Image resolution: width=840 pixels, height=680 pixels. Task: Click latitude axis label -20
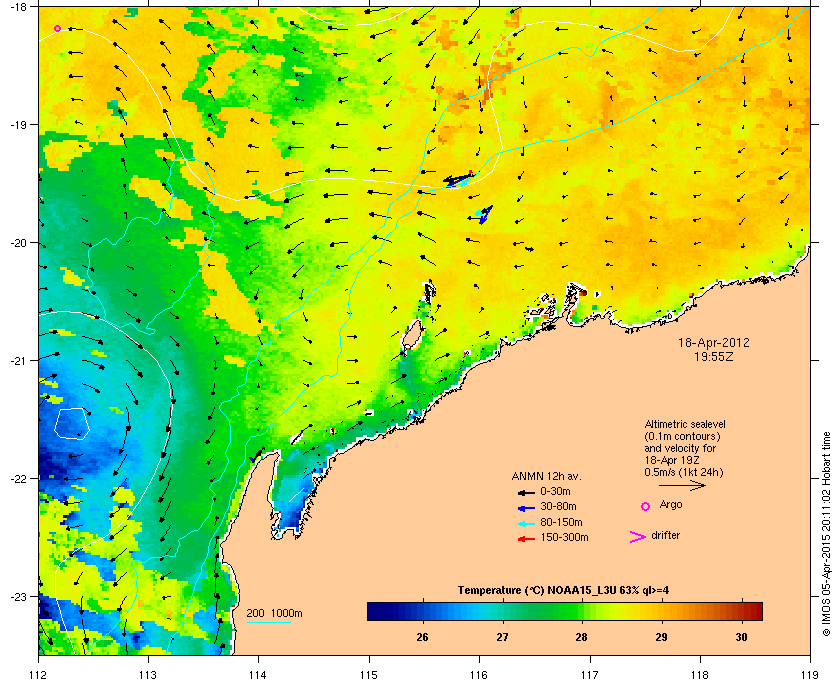click(18, 242)
